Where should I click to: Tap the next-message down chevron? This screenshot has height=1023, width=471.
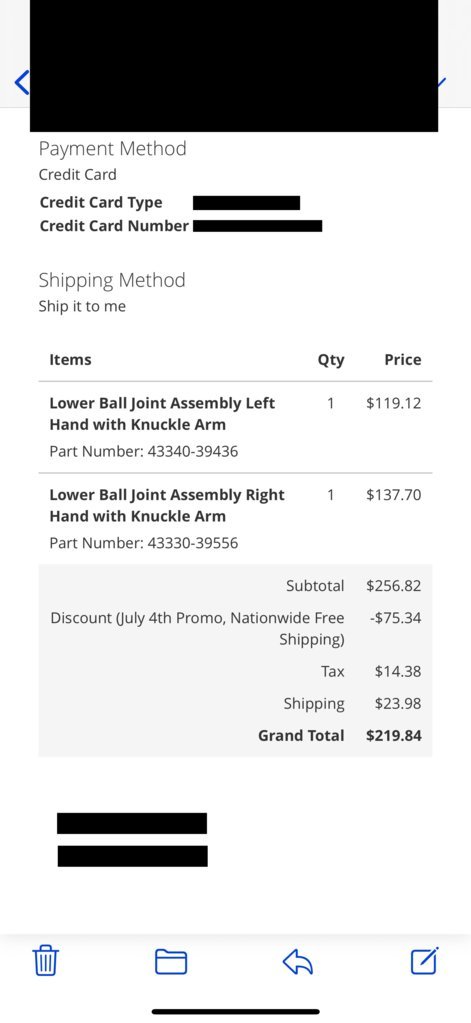(x=442, y=83)
